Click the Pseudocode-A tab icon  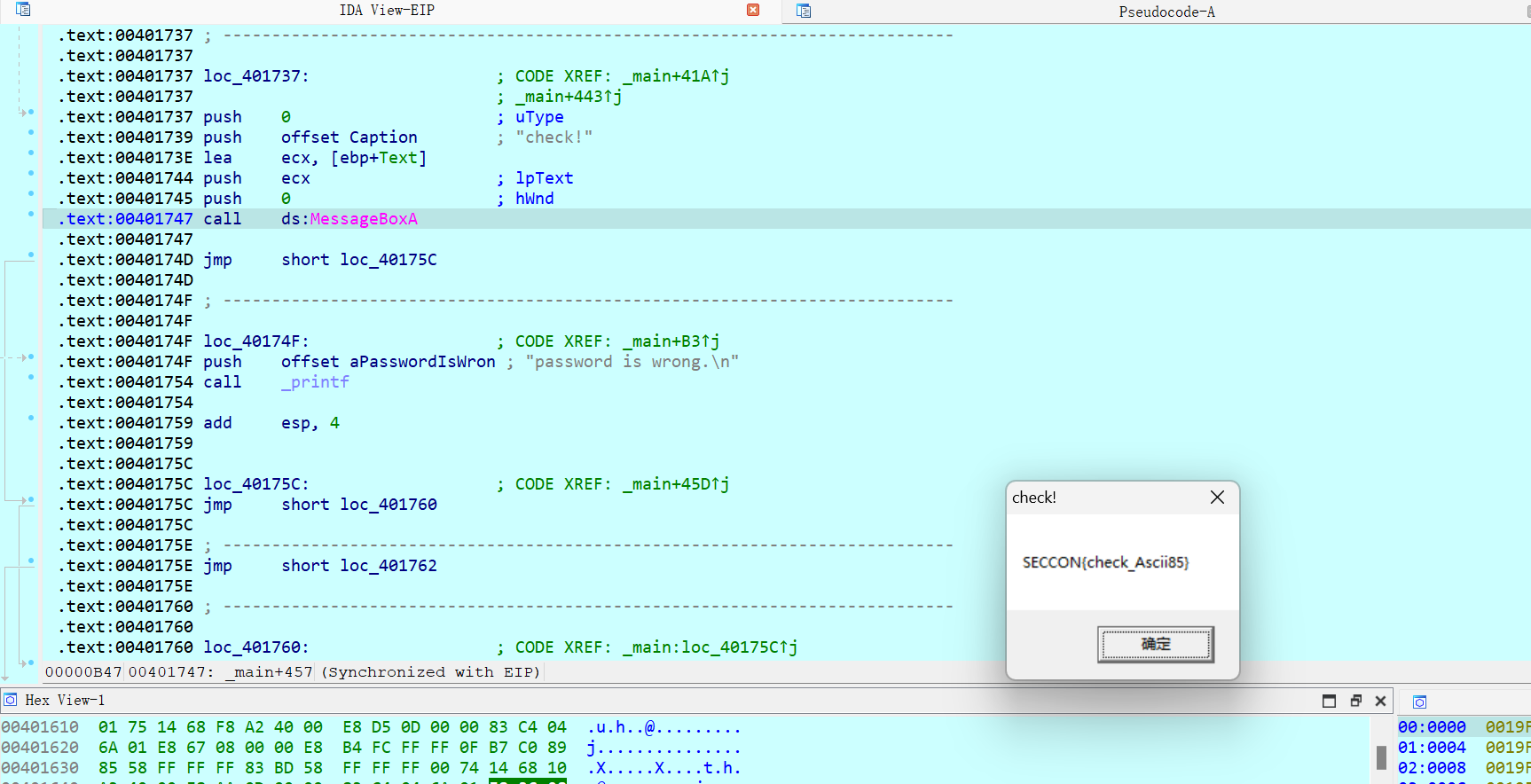pyautogui.click(x=804, y=11)
